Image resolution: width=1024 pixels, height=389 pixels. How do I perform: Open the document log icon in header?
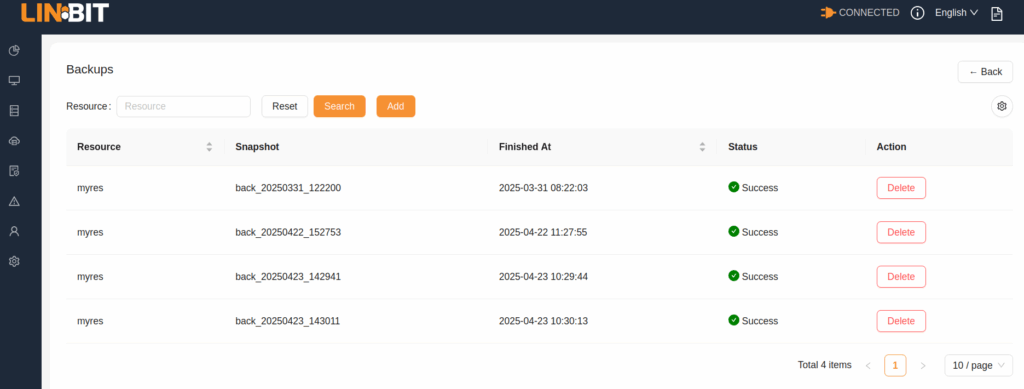pyautogui.click(x=997, y=14)
